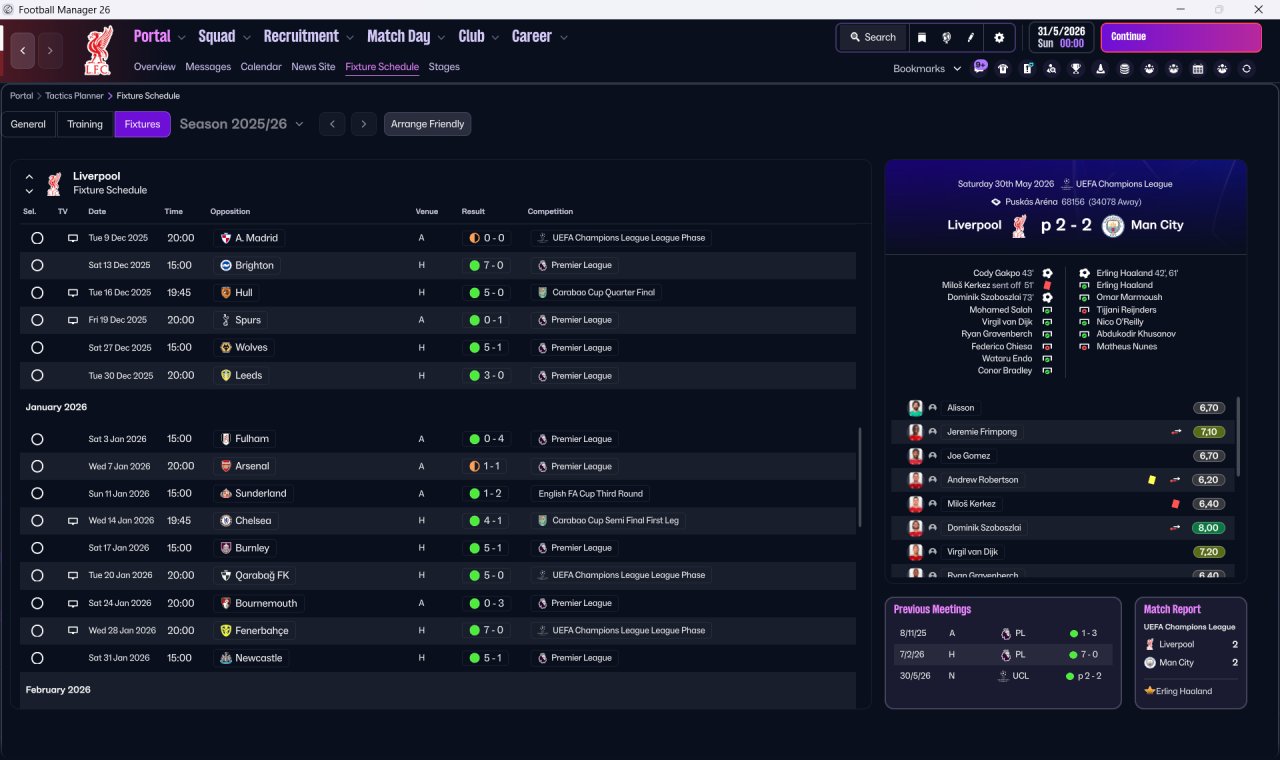Switch to the Overview tab

click(155, 67)
